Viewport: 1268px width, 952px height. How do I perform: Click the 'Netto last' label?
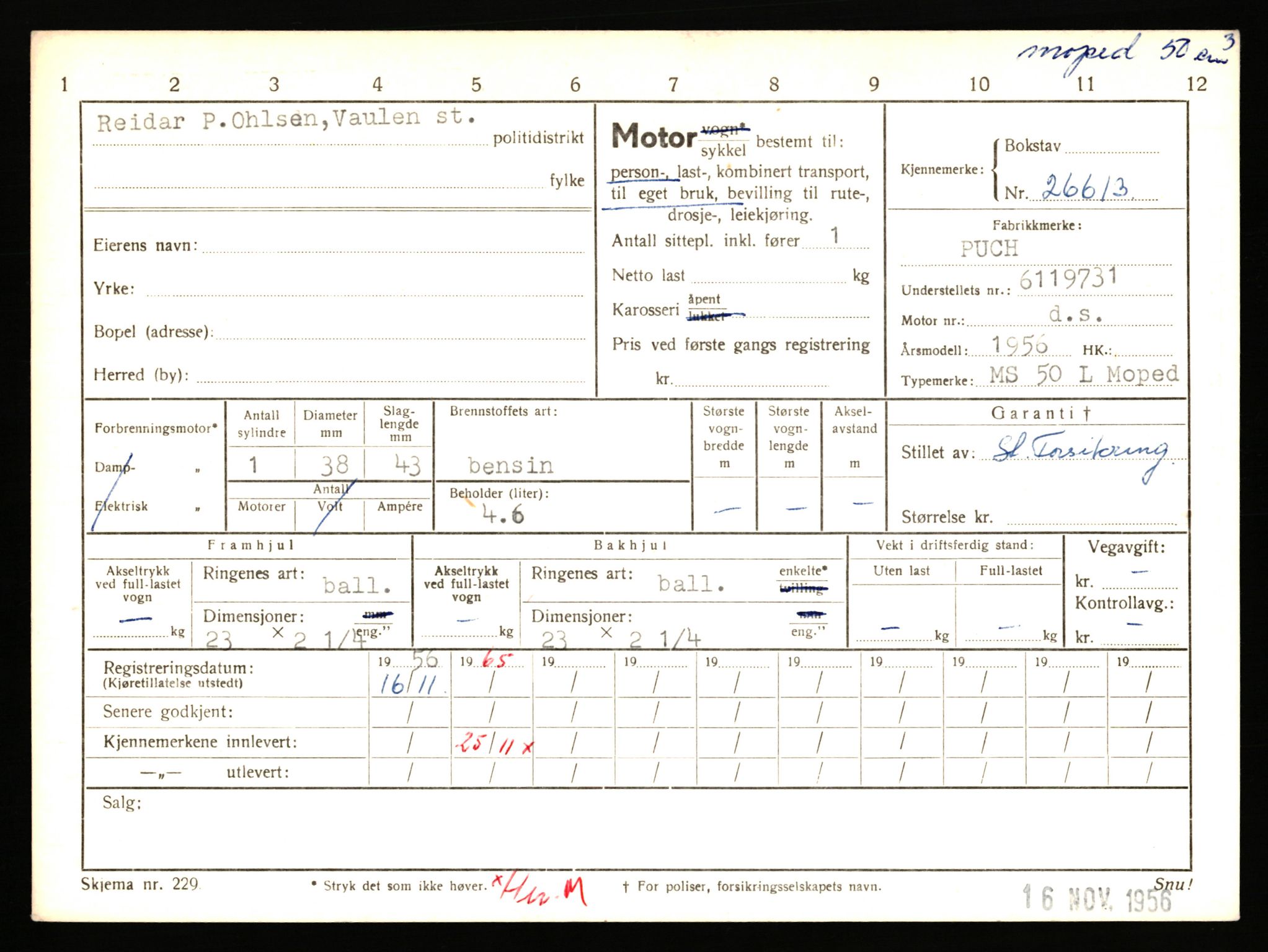(x=648, y=275)
